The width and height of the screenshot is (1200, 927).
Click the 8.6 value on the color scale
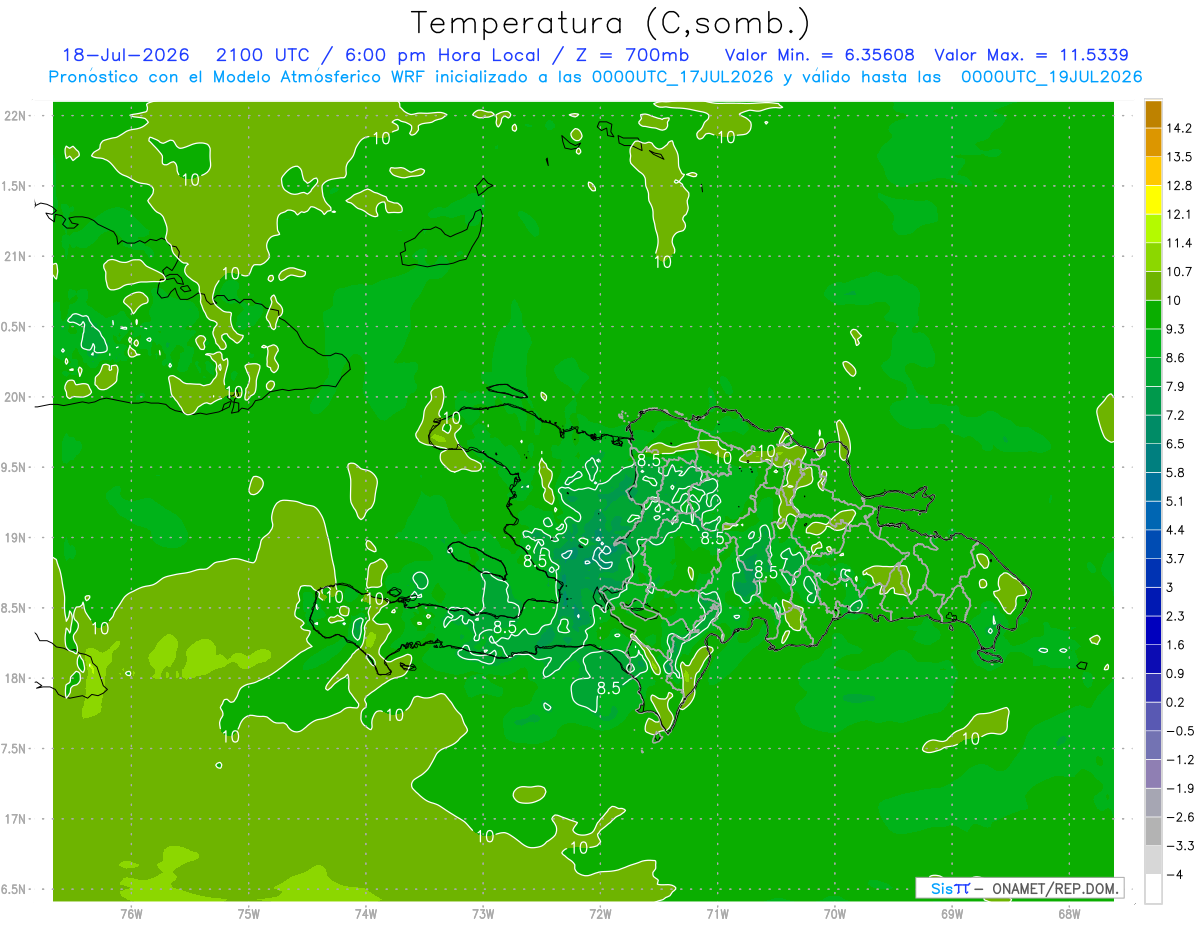(1176, 358)
